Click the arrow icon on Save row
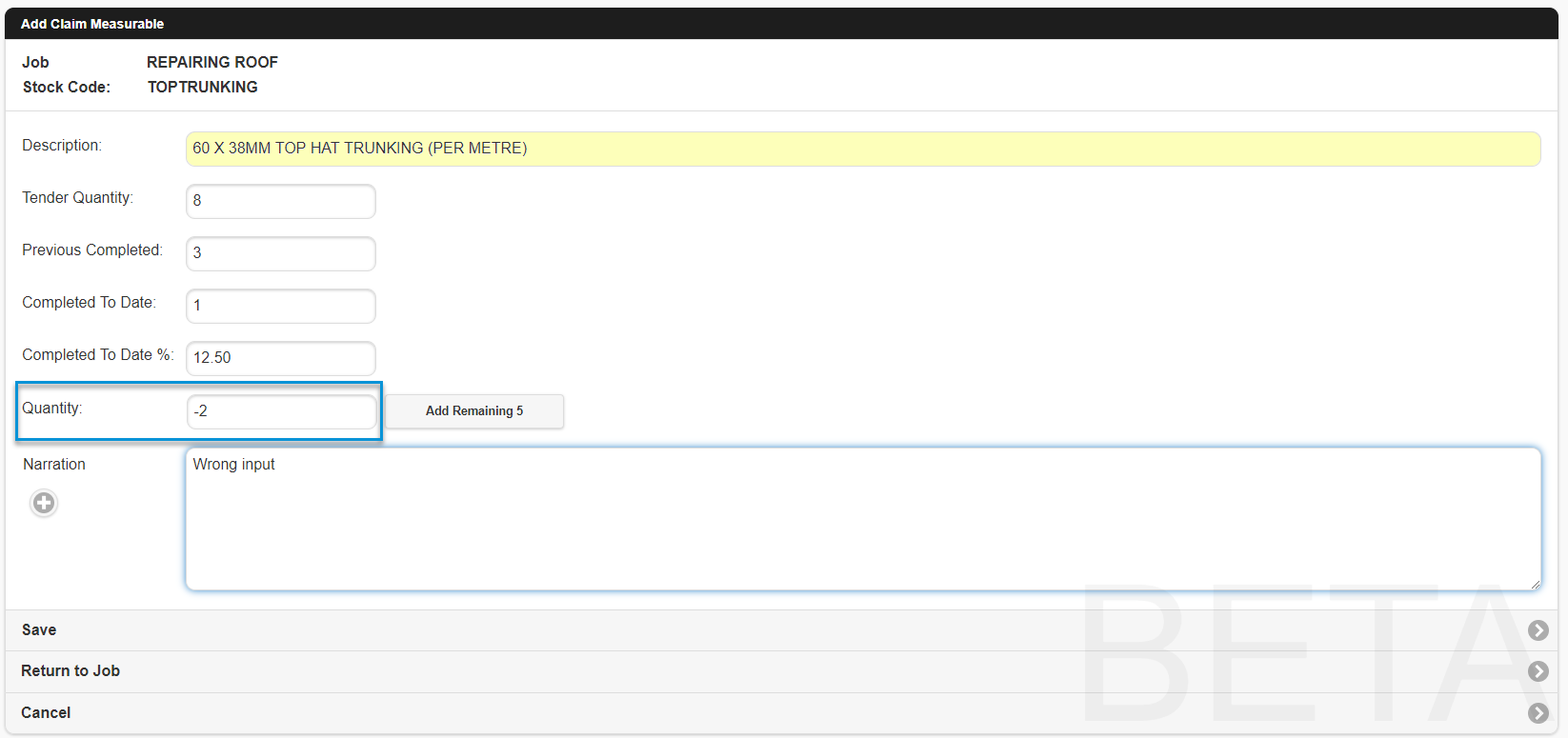The width and height of the screenshot is (1568, 738). tap(1538, 630)
